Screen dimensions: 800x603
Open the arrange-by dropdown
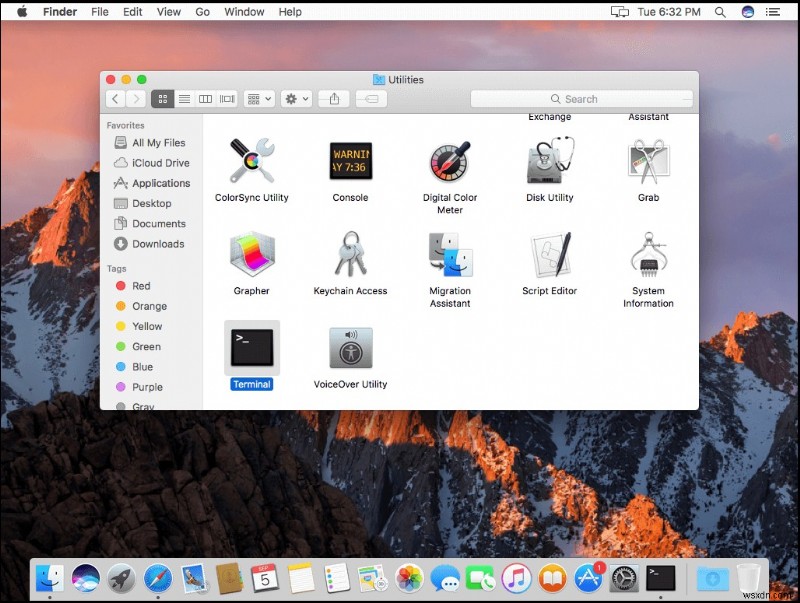[258, 98]
